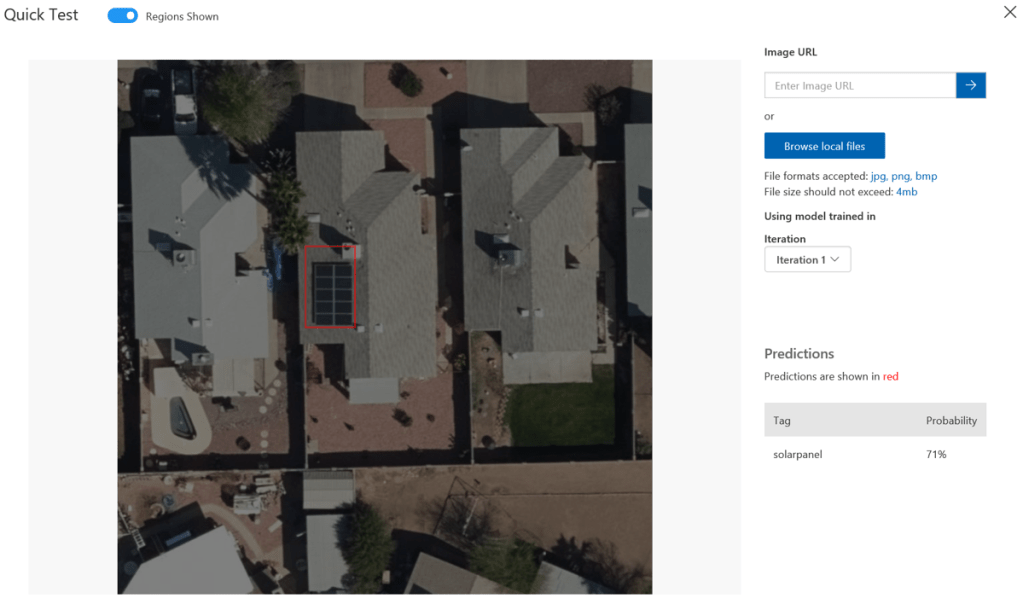The height and width of the screenshot is (604, 1023).
Task: Click the red color word in predictions note
Action: (890, 377)
